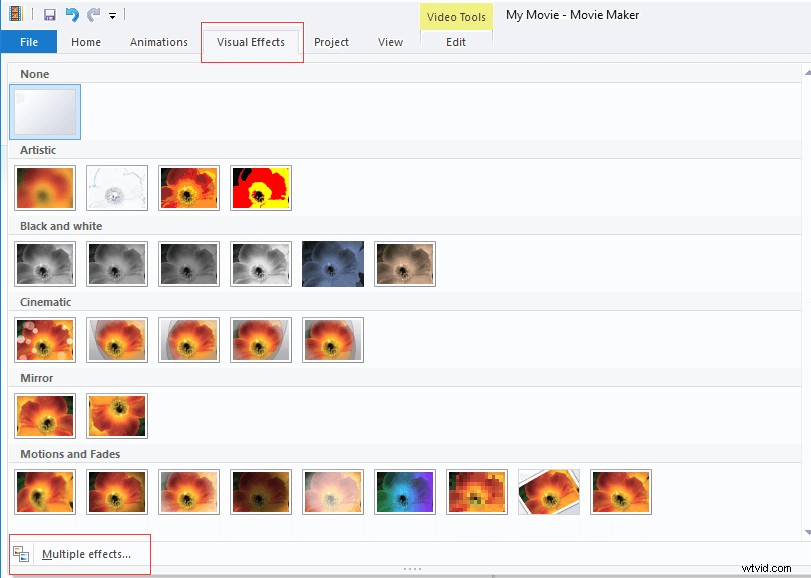Select the None effect to remove effects
Viewport: 811px width, 578px height.
44,111
